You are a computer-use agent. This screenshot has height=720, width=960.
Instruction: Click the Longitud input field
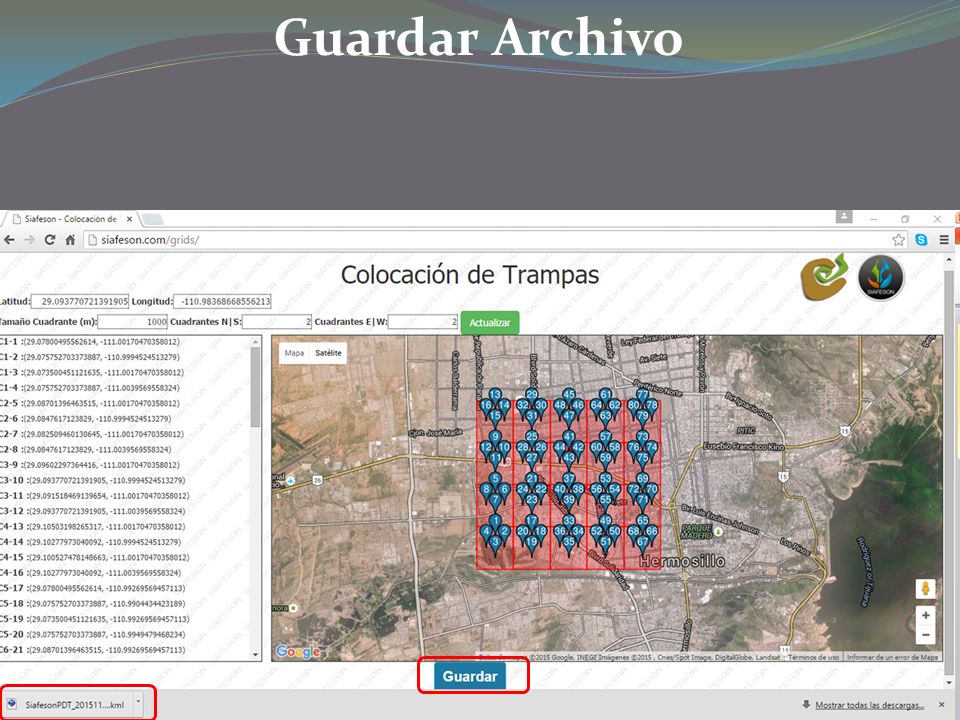coord(222,301)
